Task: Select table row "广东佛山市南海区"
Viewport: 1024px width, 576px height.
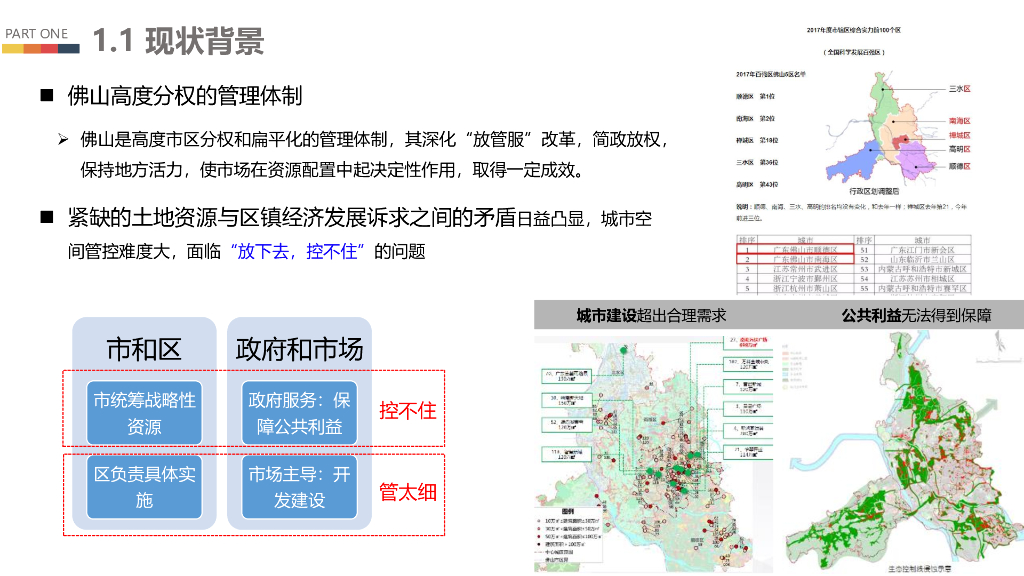Action: (795, 259)
